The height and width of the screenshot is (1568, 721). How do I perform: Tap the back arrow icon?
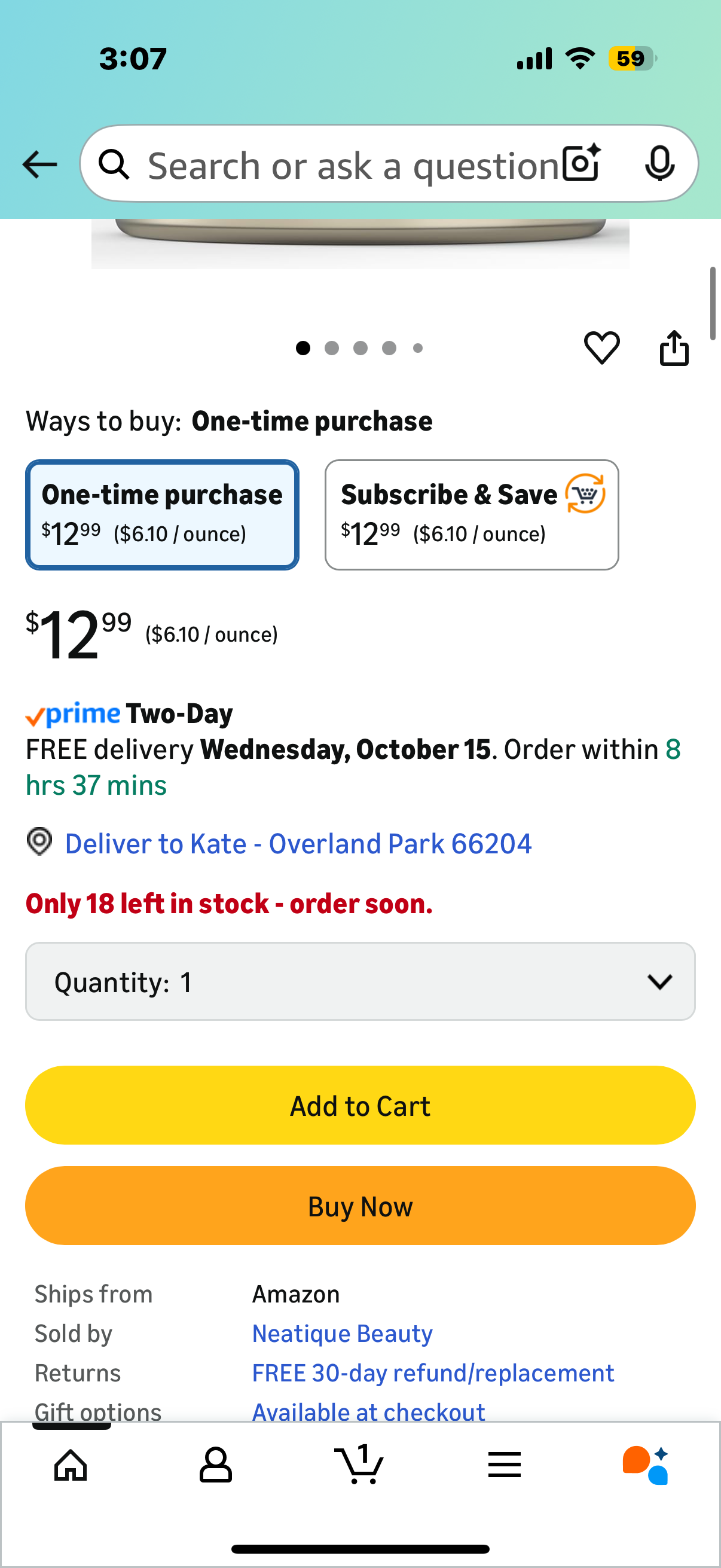pyautogui.click(x=39, y=164)
